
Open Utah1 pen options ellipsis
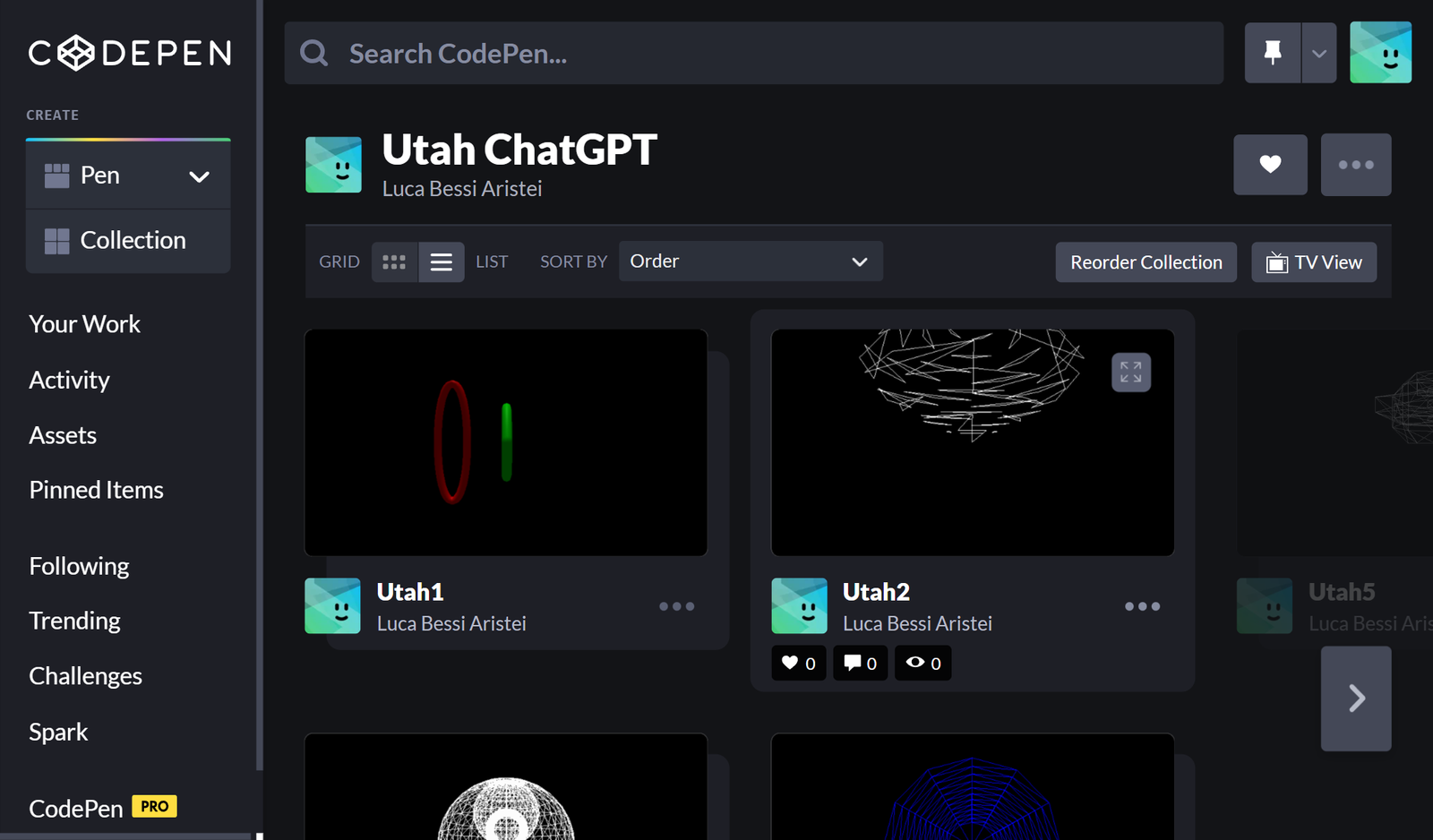pyautogui.click(x=676, y=606)
